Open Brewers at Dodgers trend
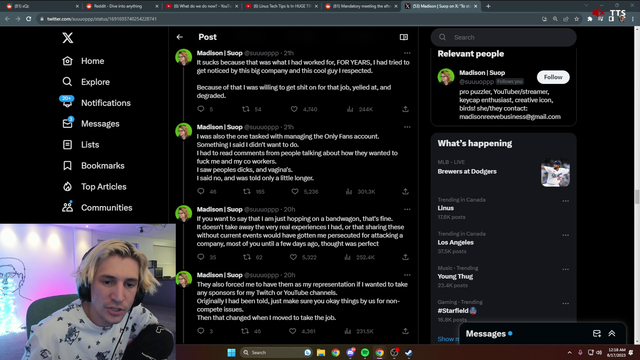This screenshot has height=360, width=640. tap(467, 171)
